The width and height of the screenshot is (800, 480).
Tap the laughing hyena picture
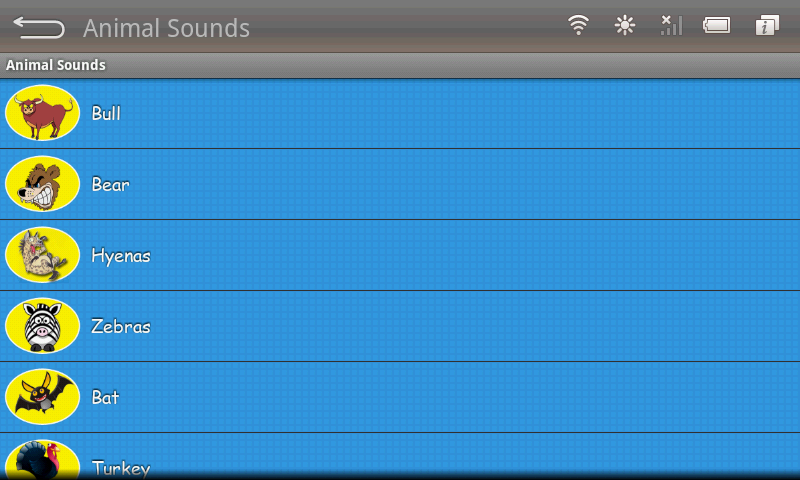point(42,255)
